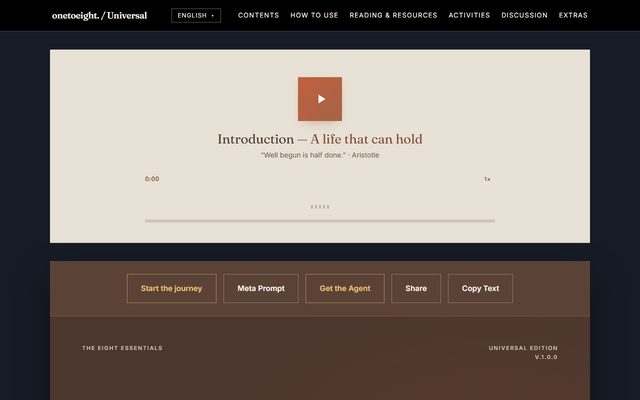Viewport: 640px width, 400px height.
Task: Open the HOW TO USE menu item
Action: click(x=314, y=15)
